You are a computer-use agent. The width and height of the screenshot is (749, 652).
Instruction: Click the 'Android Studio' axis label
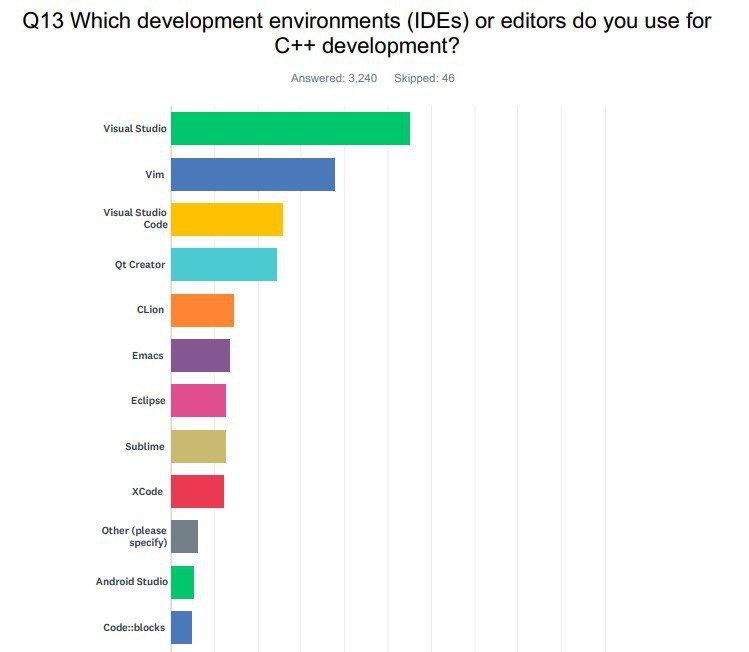click(x=132, y=581)
